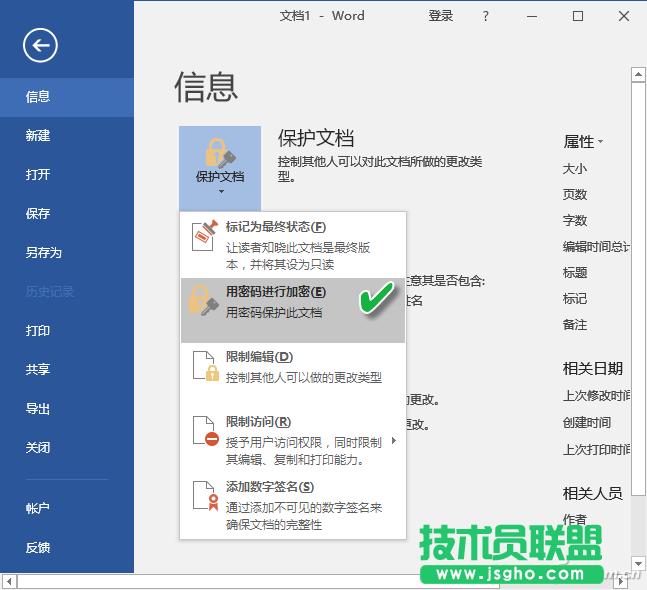Click the horizontal scrollbar left arrow
This screenshot has width=647, height=590.
coord(8,581)
